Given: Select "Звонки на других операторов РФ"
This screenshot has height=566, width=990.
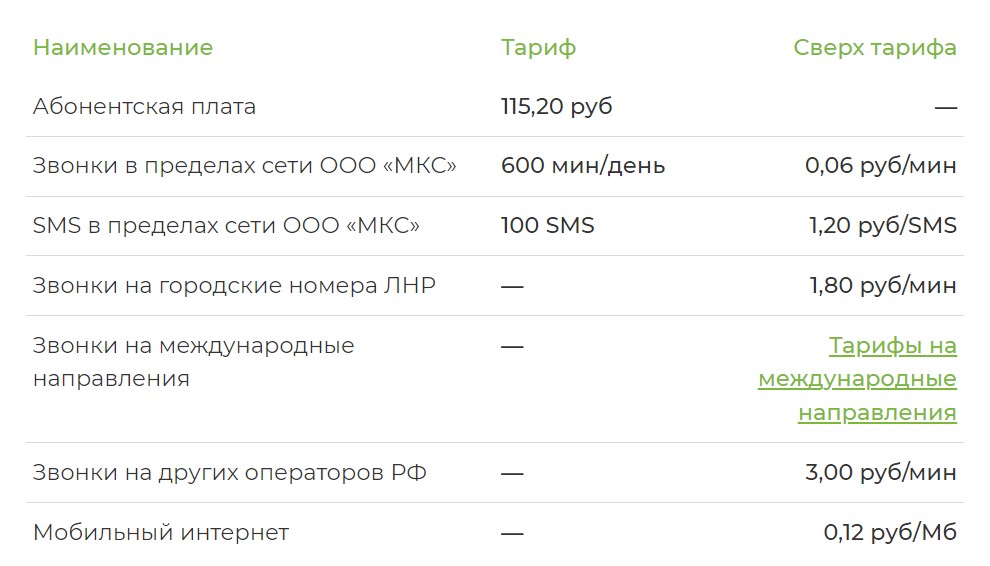Looking at the screenshot, I should tap(229, 472).
